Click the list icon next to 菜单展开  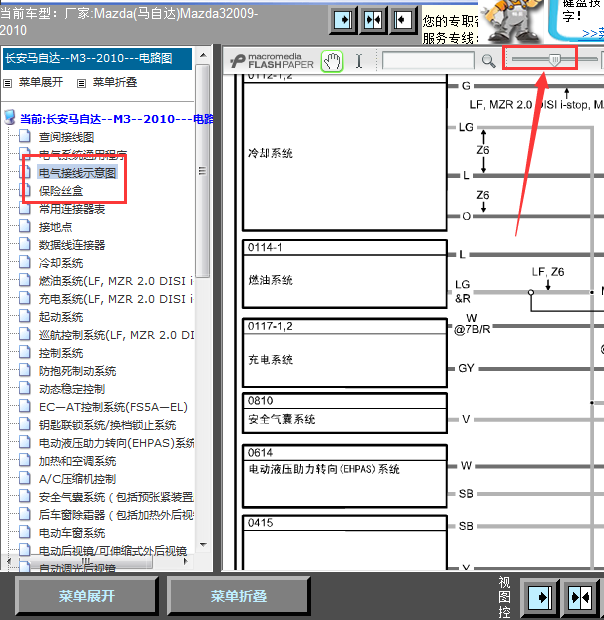click(8, 83)
